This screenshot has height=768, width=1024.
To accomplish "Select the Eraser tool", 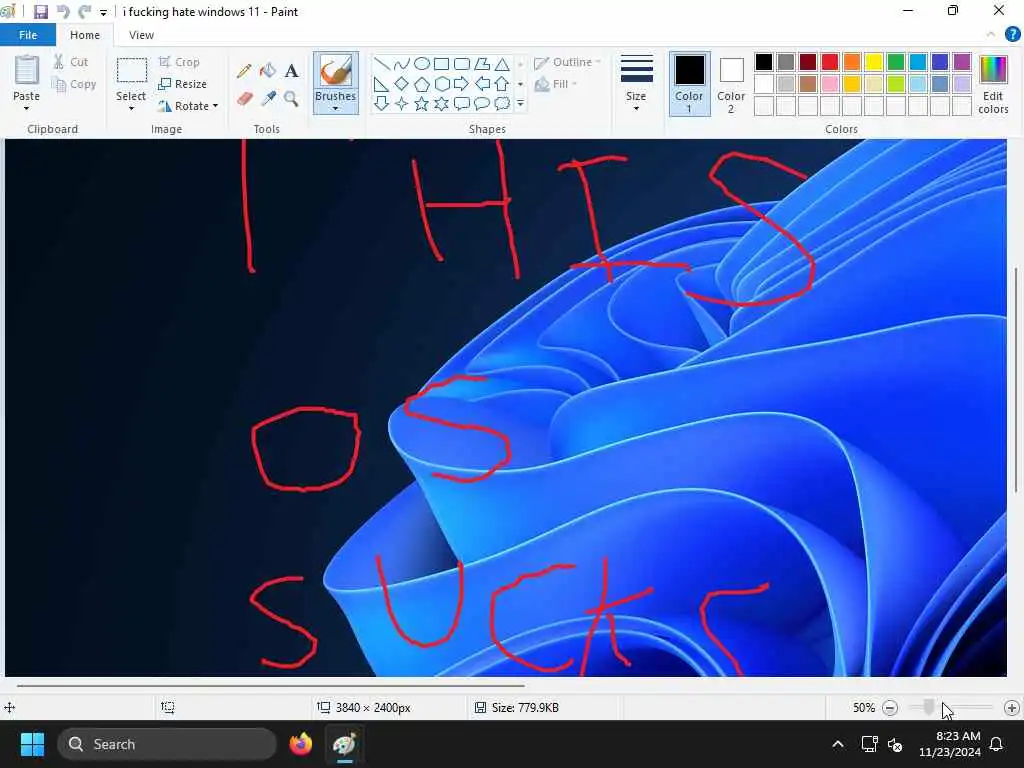I will [x=244, y=99].
